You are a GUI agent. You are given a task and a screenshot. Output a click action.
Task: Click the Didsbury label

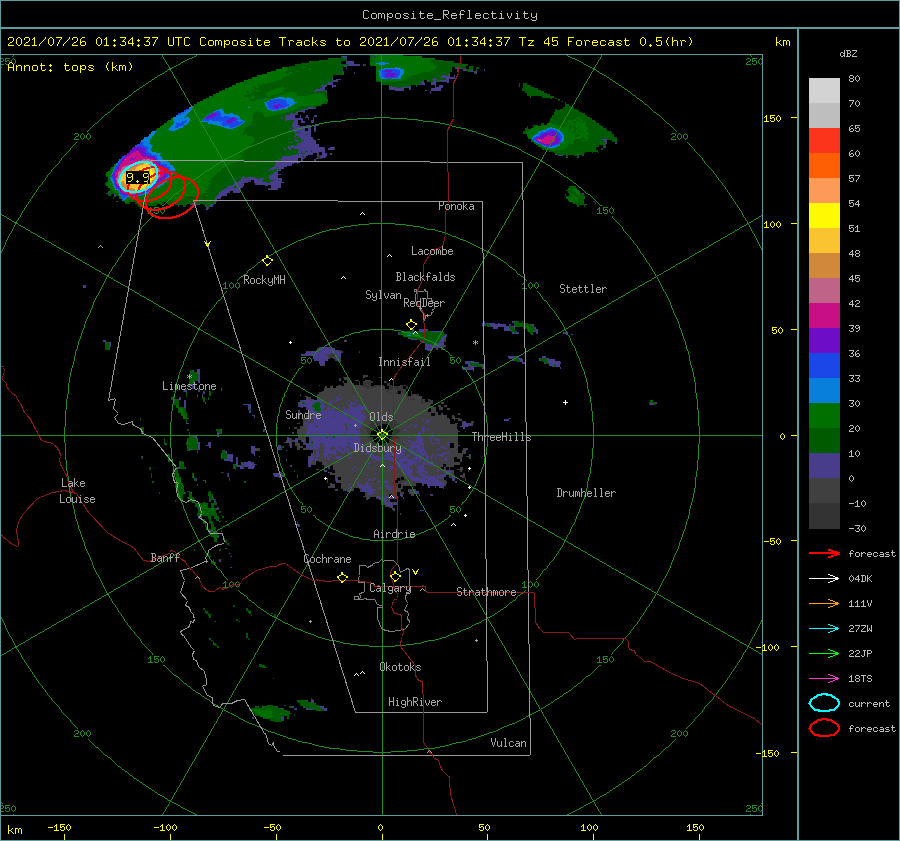(x=378, y=448)
